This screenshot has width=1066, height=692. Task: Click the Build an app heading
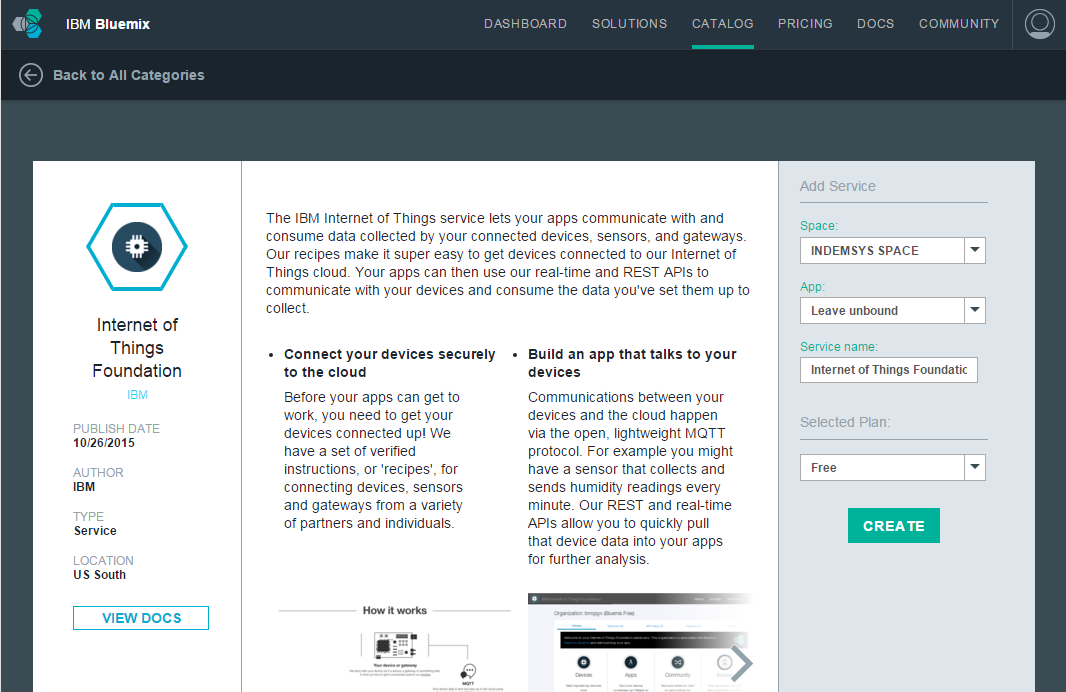[x=632, y=363]
